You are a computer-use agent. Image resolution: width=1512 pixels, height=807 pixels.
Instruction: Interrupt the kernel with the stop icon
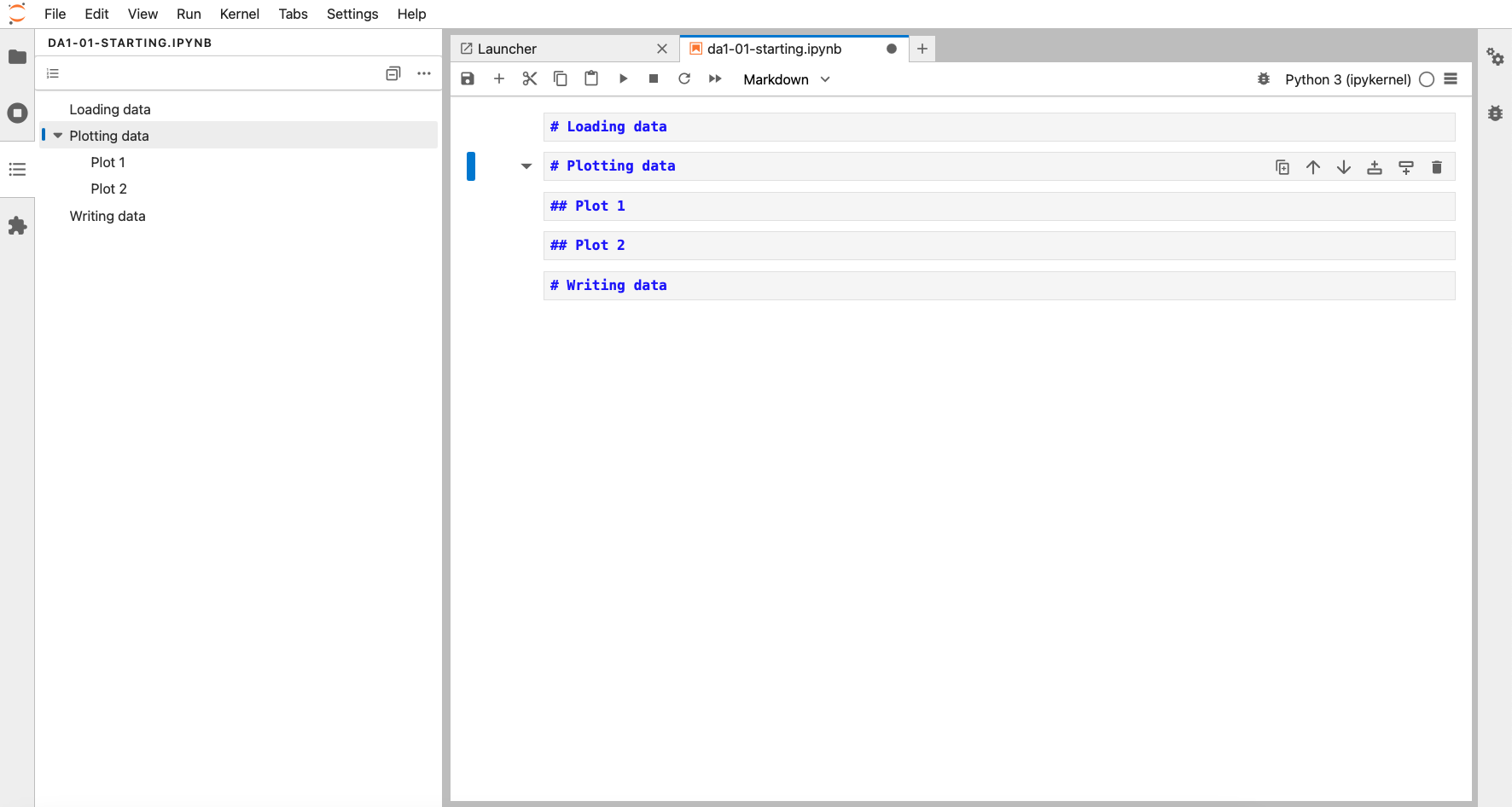(654, 78)
